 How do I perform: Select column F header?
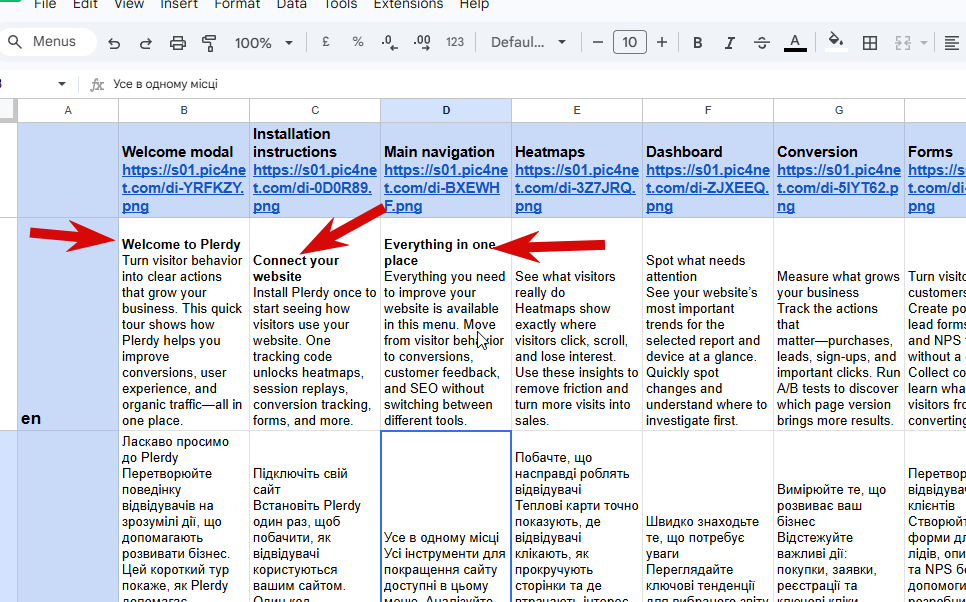708,110
